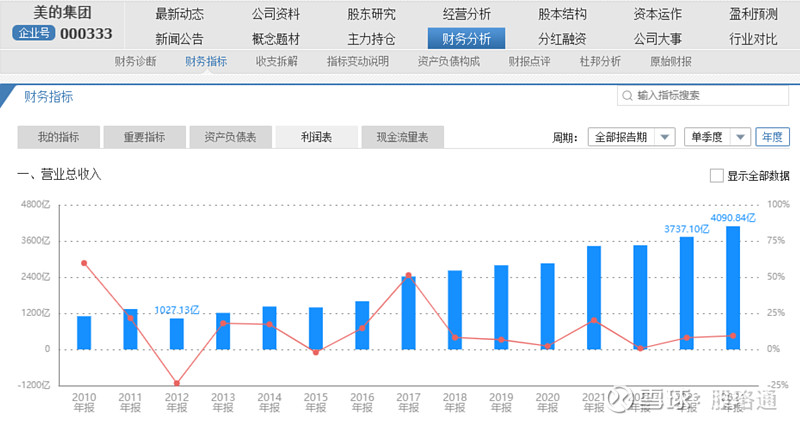Screen dimensions: 800x424
Task: Click the 2012 bar labeled 1027.13亿
Action: tap(177, 334)
